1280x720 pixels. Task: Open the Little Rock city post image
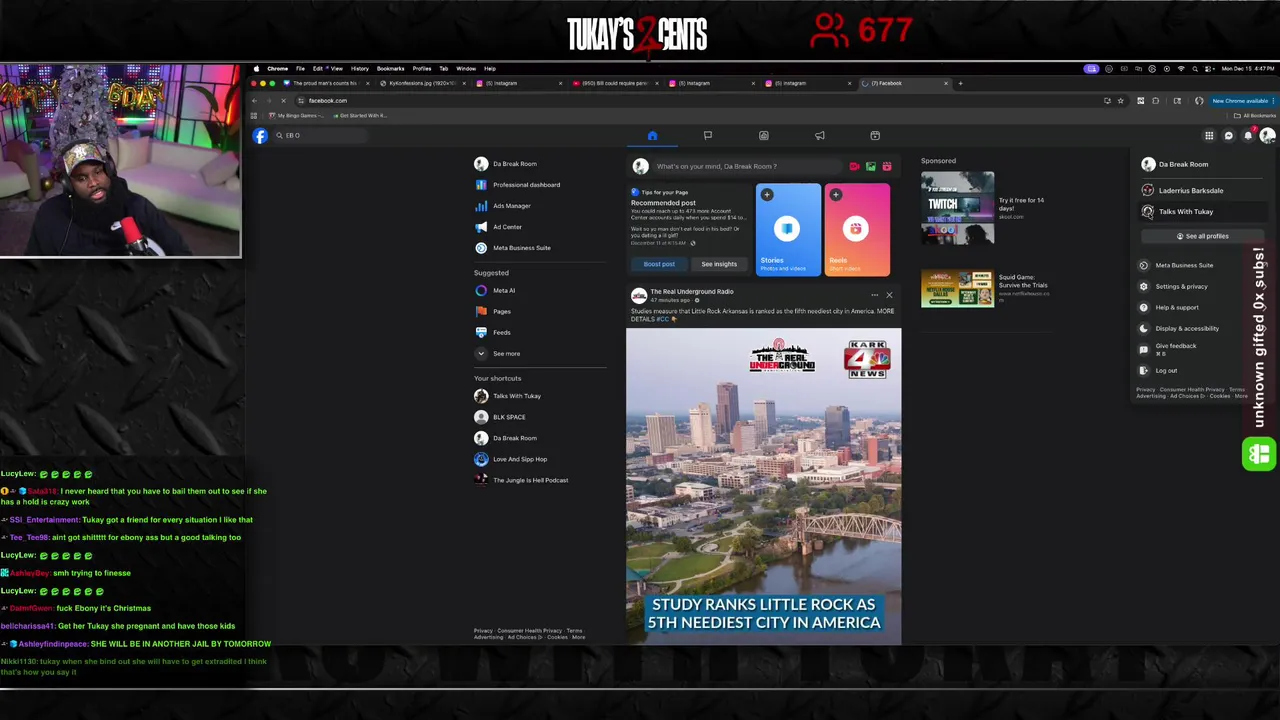(764, 487)
